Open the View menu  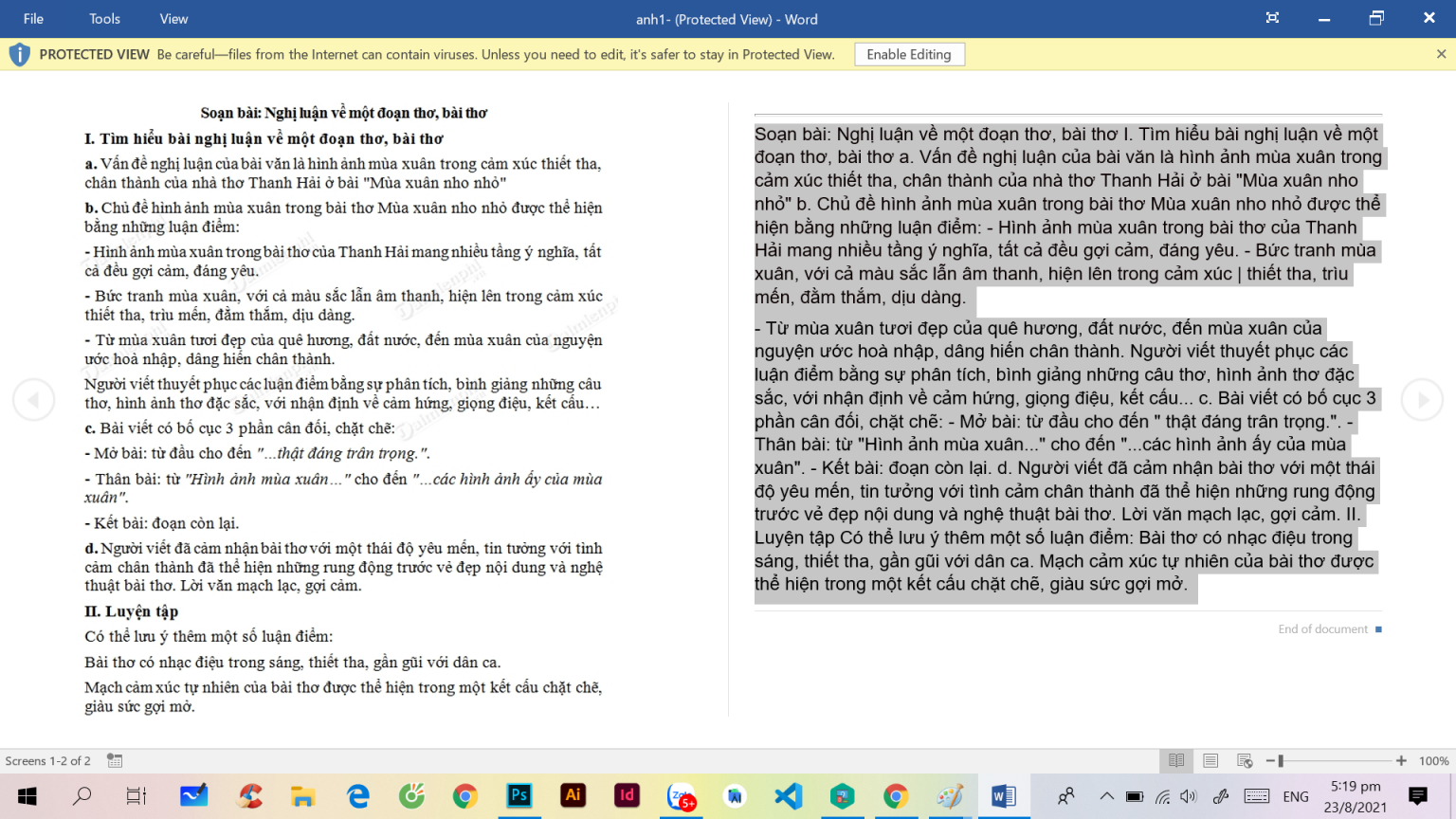pyautogui.click(x=173, y=19)
